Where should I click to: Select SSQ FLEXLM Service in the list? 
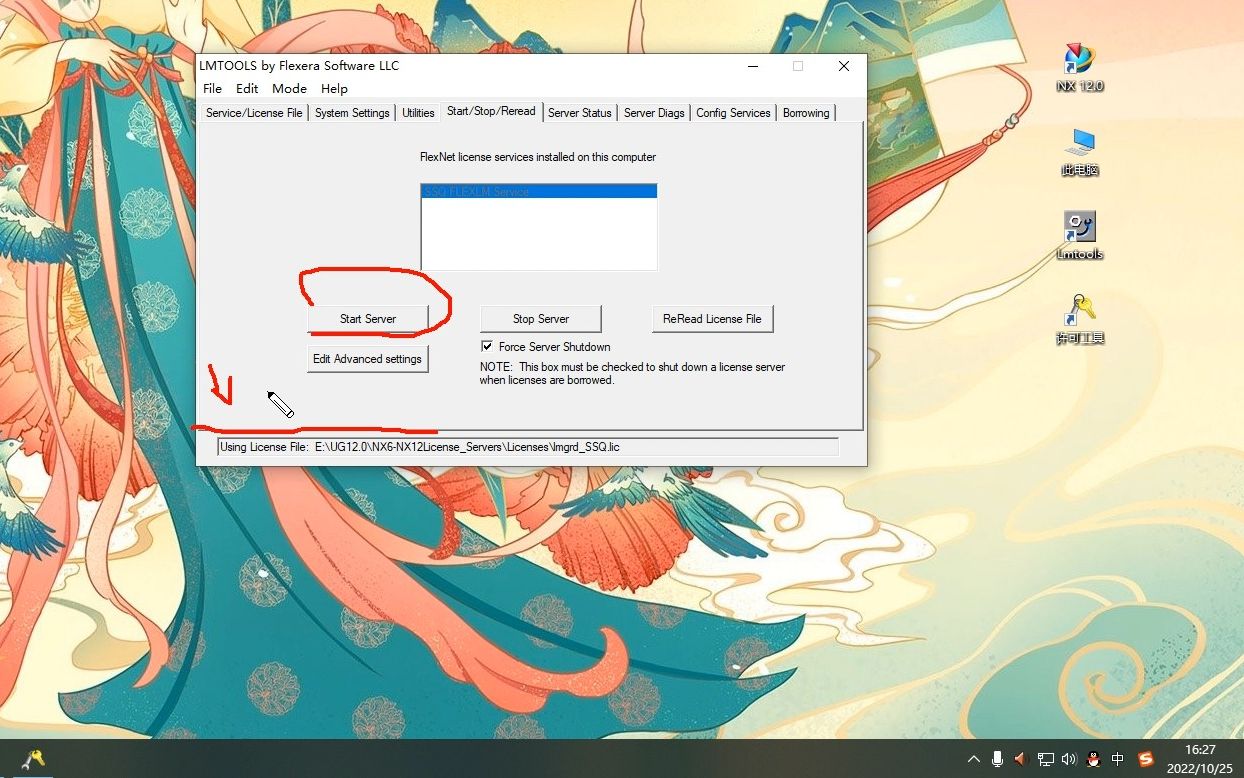539,191
